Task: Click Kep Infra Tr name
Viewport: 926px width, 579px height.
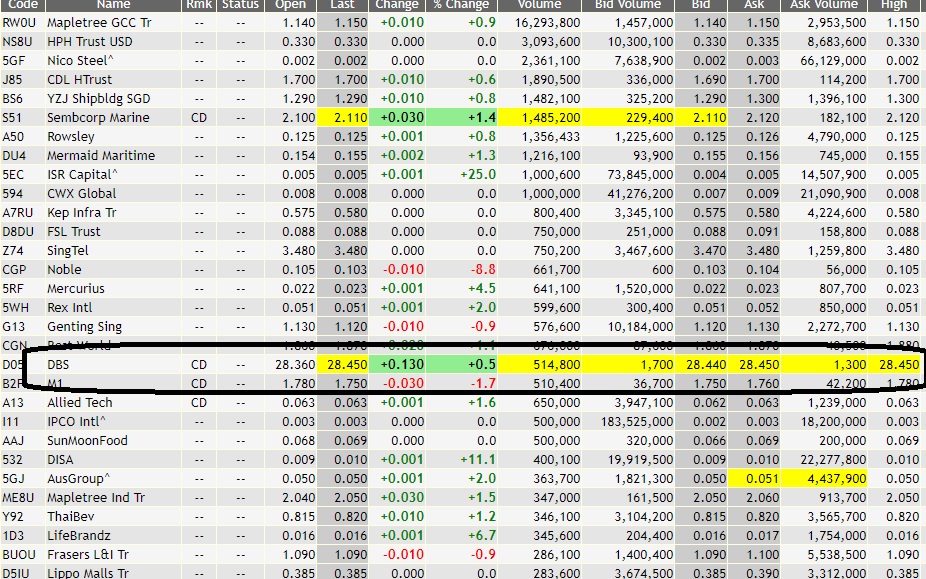Action: coord(81,212)
